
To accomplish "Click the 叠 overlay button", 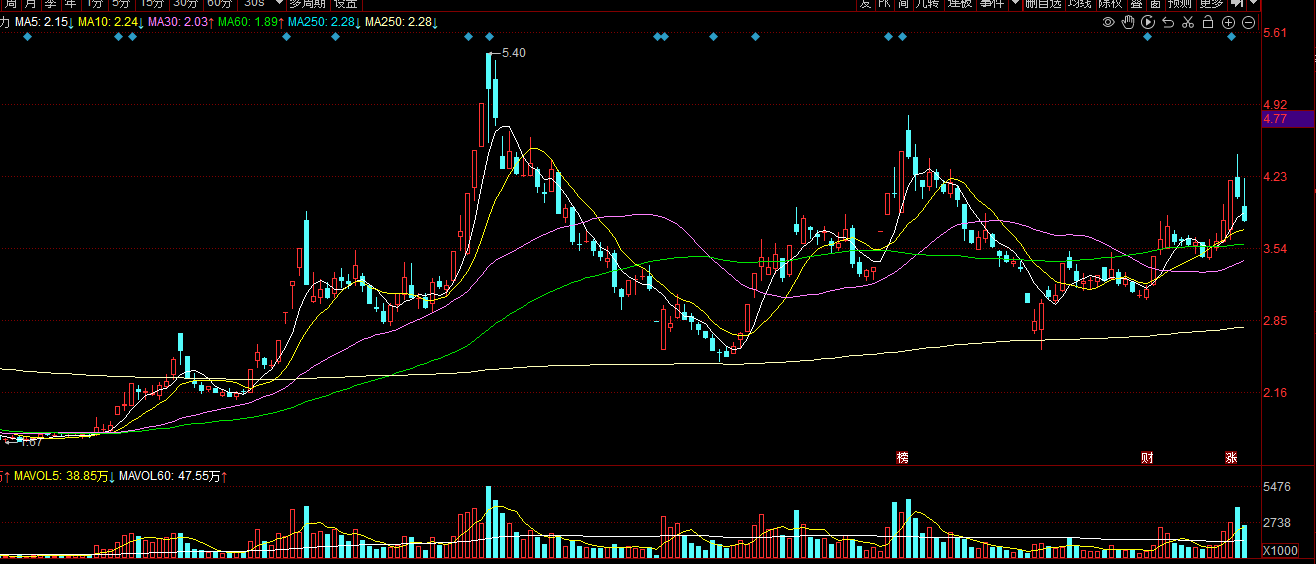I will (1137, 4).
